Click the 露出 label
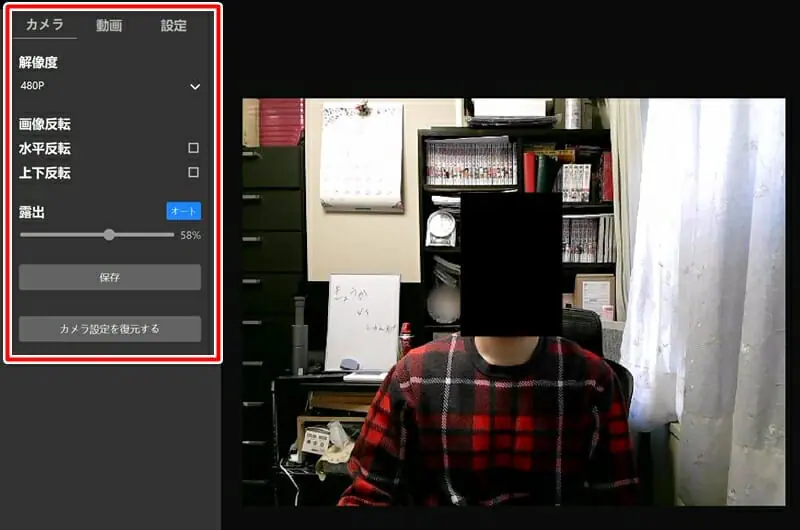The height and width of the screenshot is (530, 800). pyautogui.click(x=32, y=212)
